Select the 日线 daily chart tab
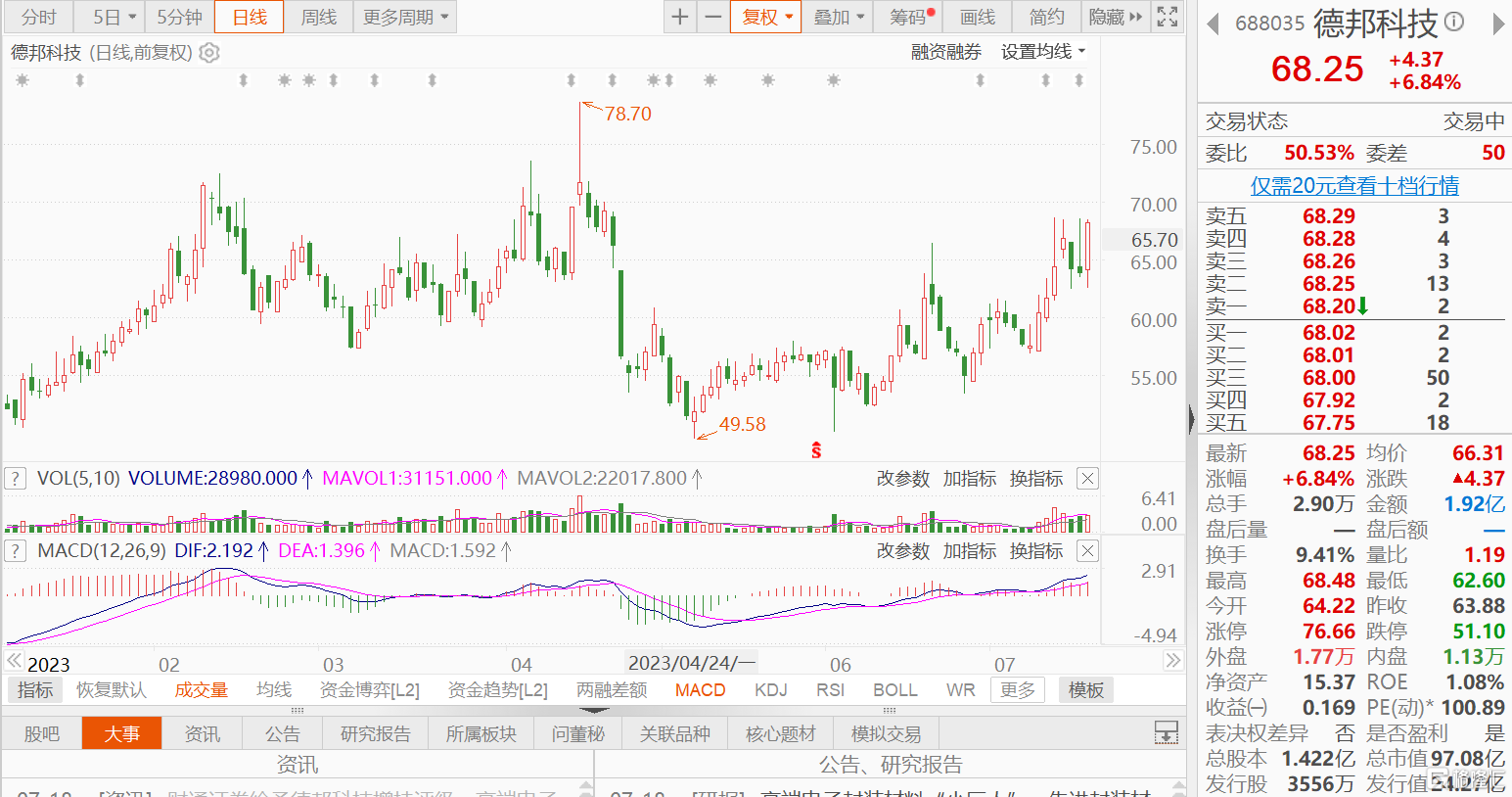1512x797 pixels. (250, 17)
